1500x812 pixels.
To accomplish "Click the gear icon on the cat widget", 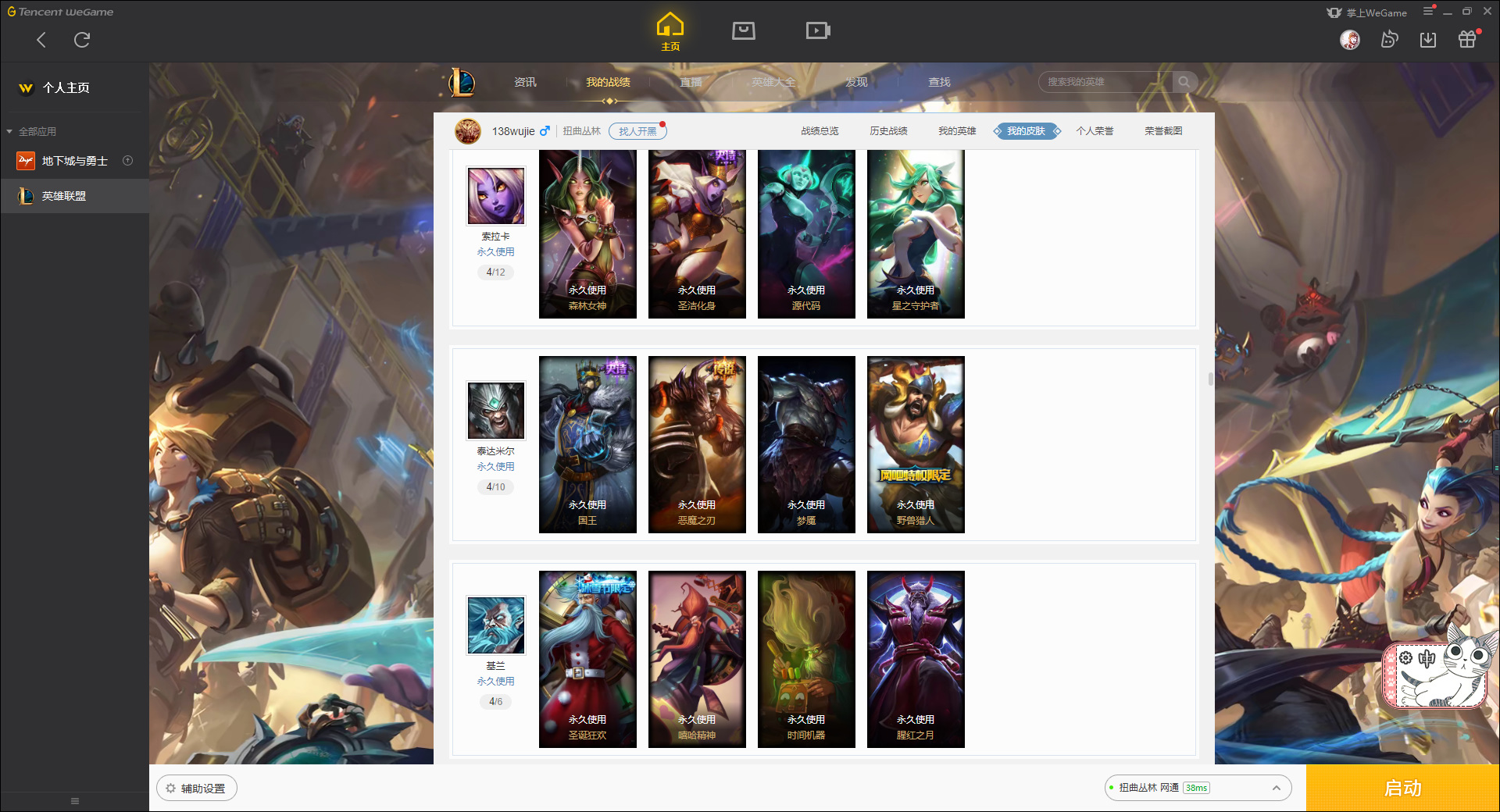I will point(1405,658).
